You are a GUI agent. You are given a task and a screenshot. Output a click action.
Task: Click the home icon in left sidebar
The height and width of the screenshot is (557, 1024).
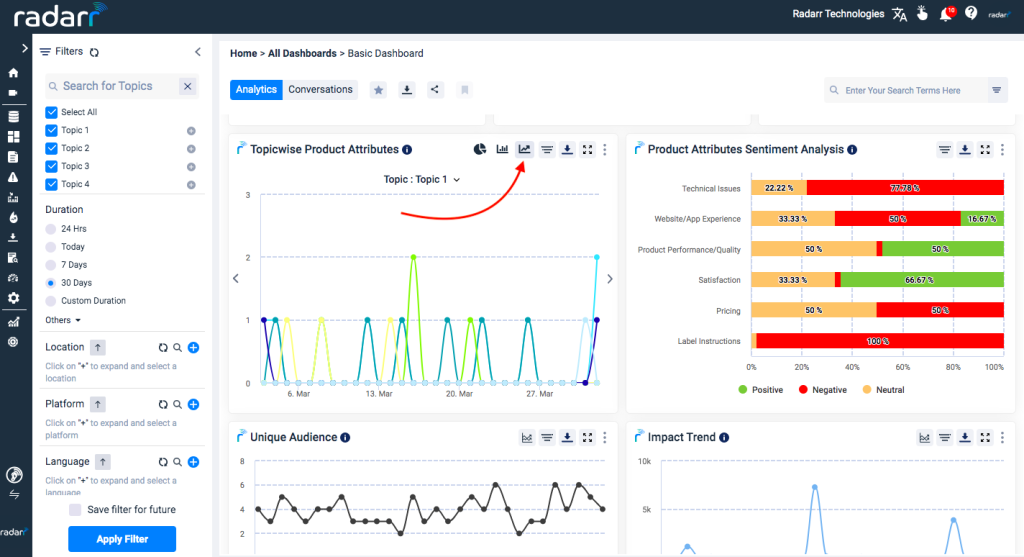point(13,73)
